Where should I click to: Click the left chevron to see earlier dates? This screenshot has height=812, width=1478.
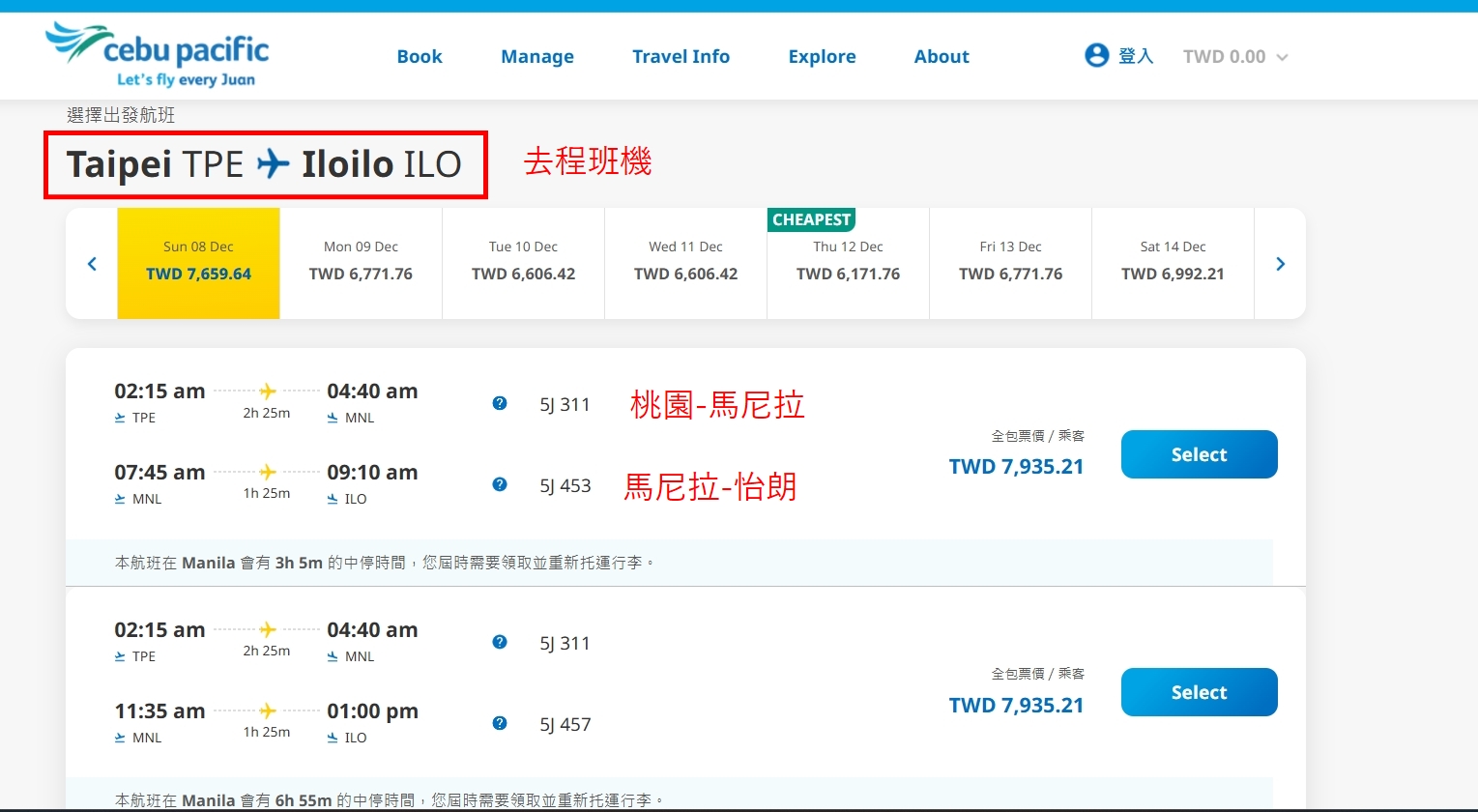pyautogui.click(x=91, y=263)
